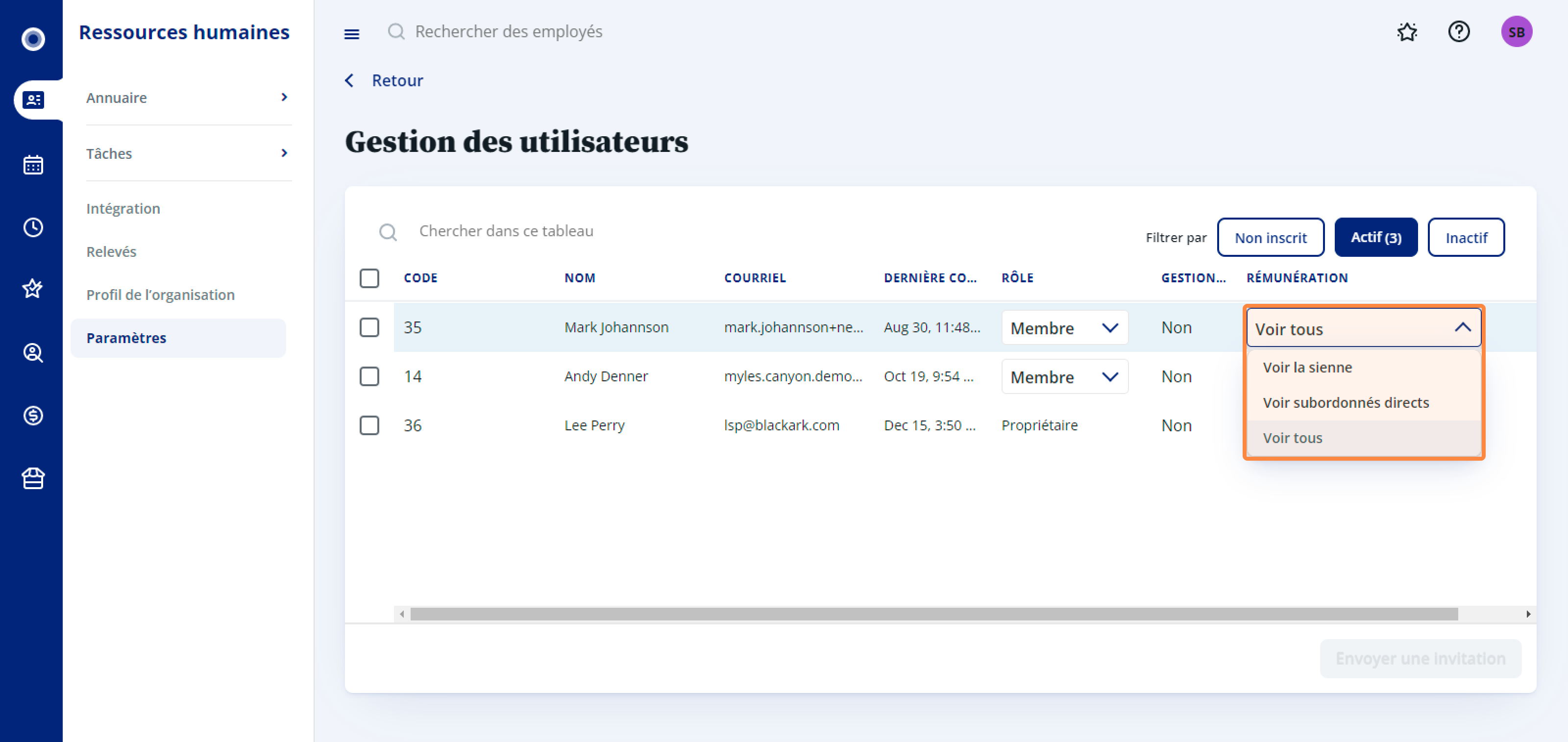Image resolution: width=1568 pixels, height=742 pixels.
Task: Open the sparkle star icon in header
Action: point(1407,32)
